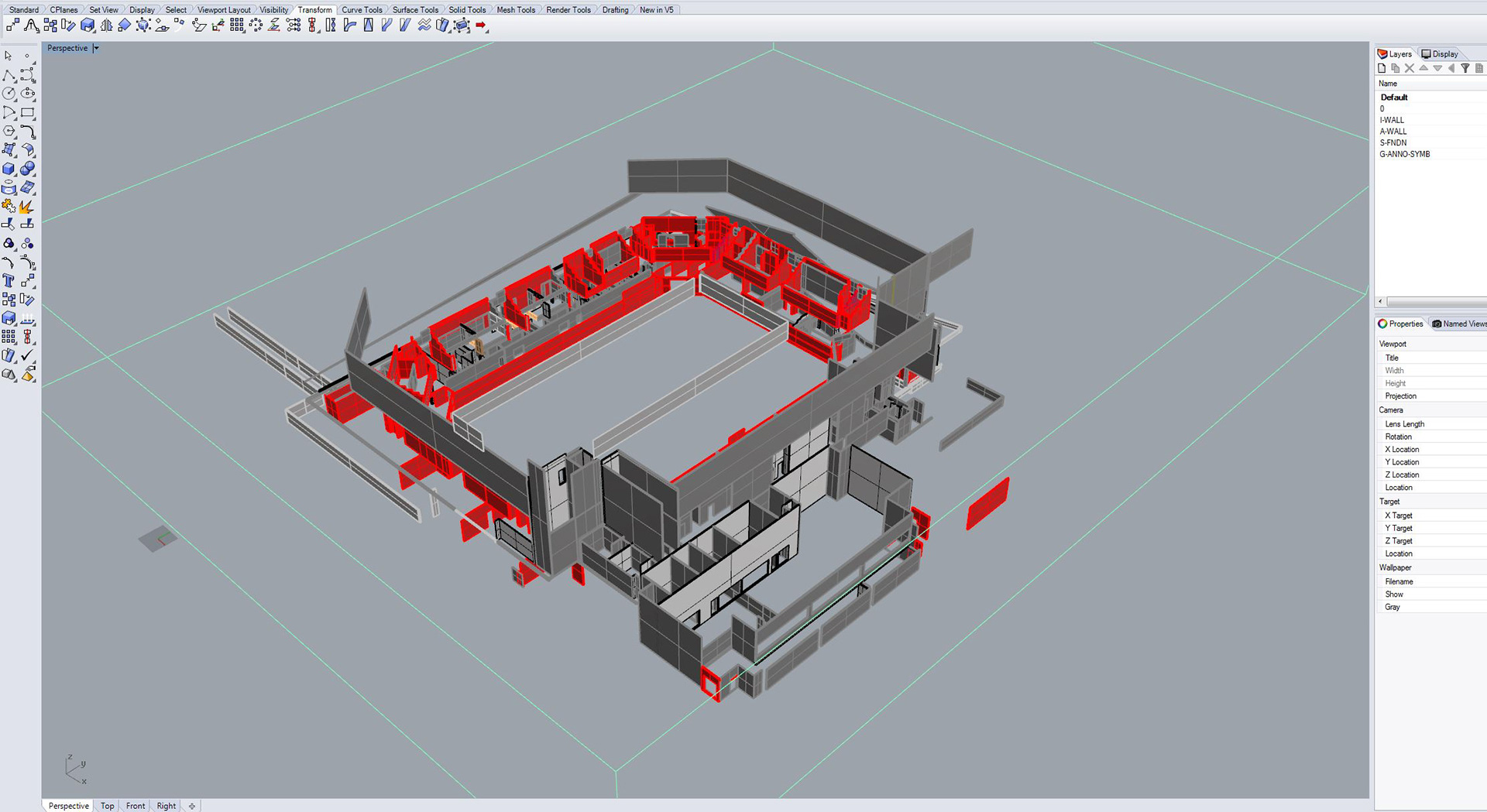Viewport: 1487px width, 812px height.
Task: Click the red arrow icon in Transform toolbar
Action: [x=481, y=26]
